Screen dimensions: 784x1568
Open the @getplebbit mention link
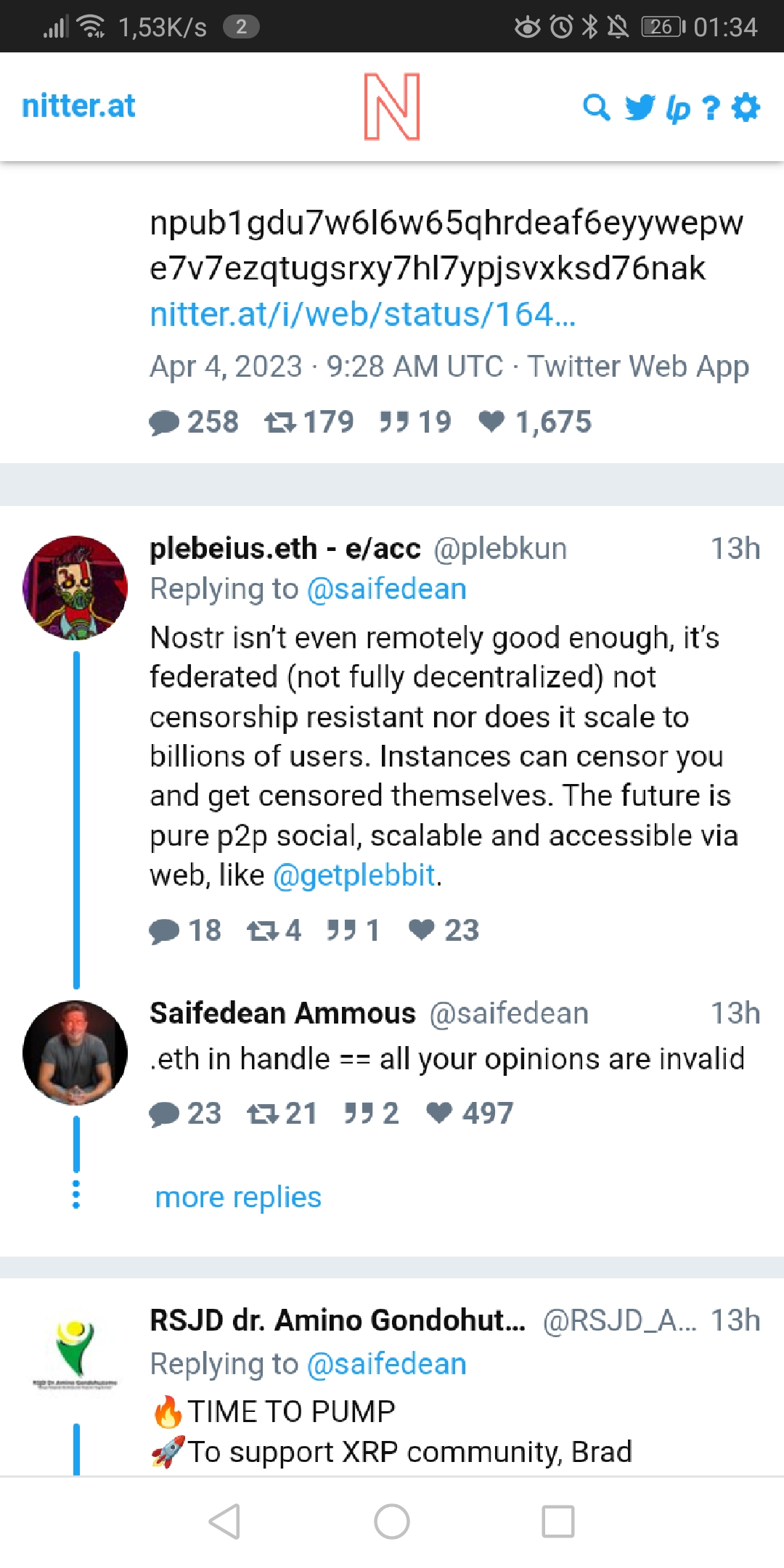point(354,875)
